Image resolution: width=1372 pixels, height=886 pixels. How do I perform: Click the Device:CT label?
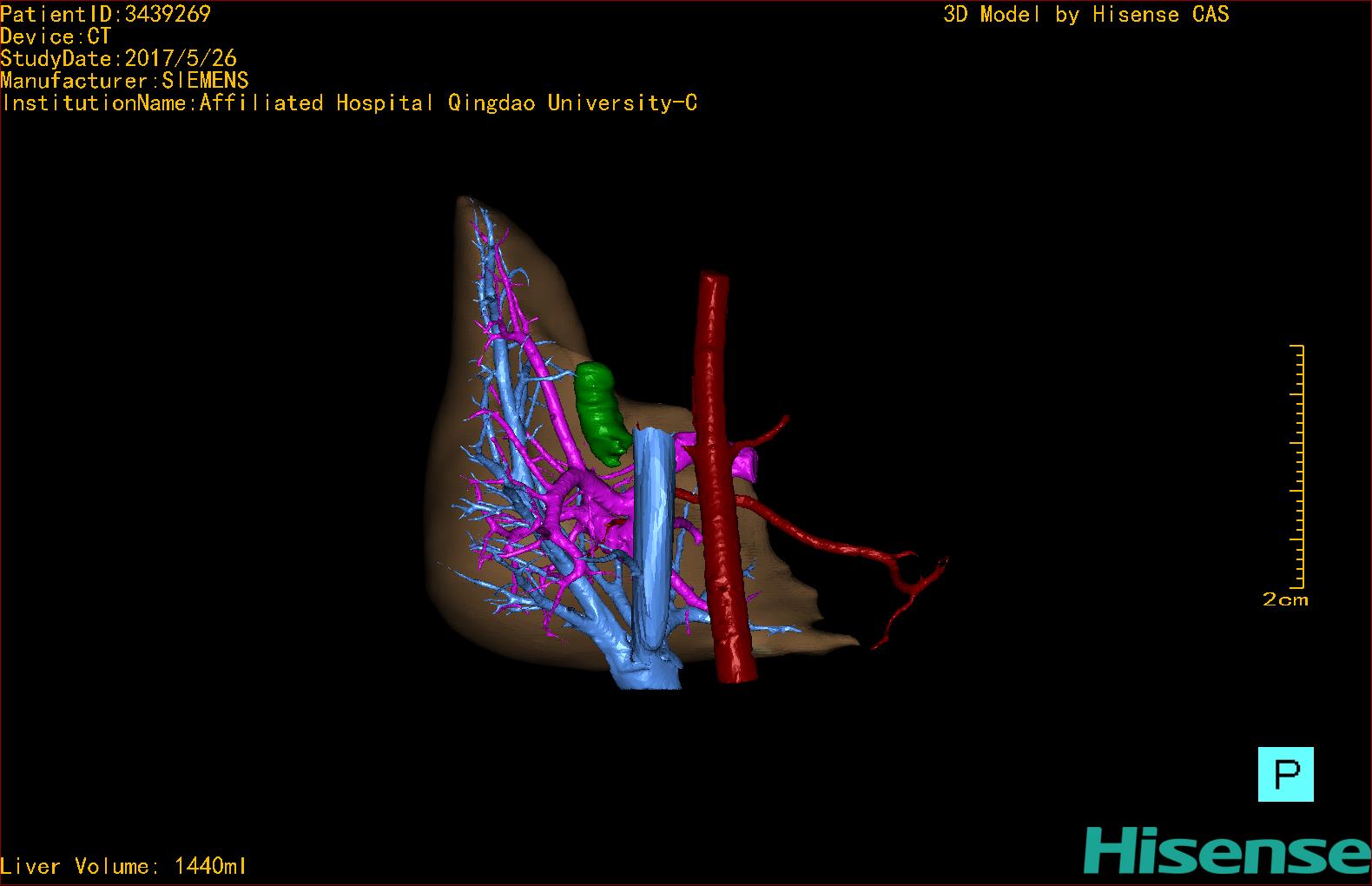click(x=56, y=36)
